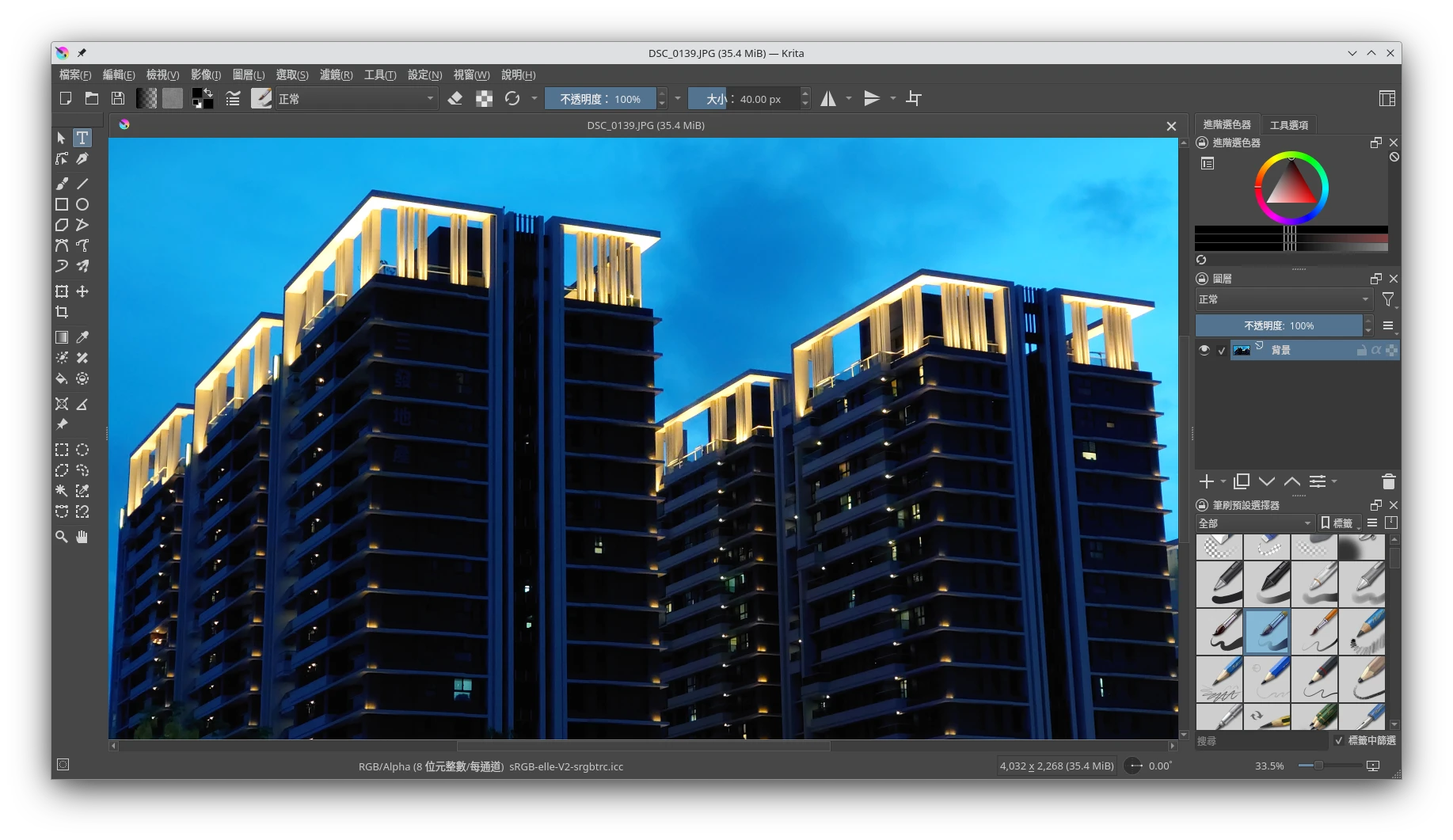Select the Crop tool in toolbox
Image resolution: width=1453 pixels, height=840 pixels.
click(x=62, y=312)
